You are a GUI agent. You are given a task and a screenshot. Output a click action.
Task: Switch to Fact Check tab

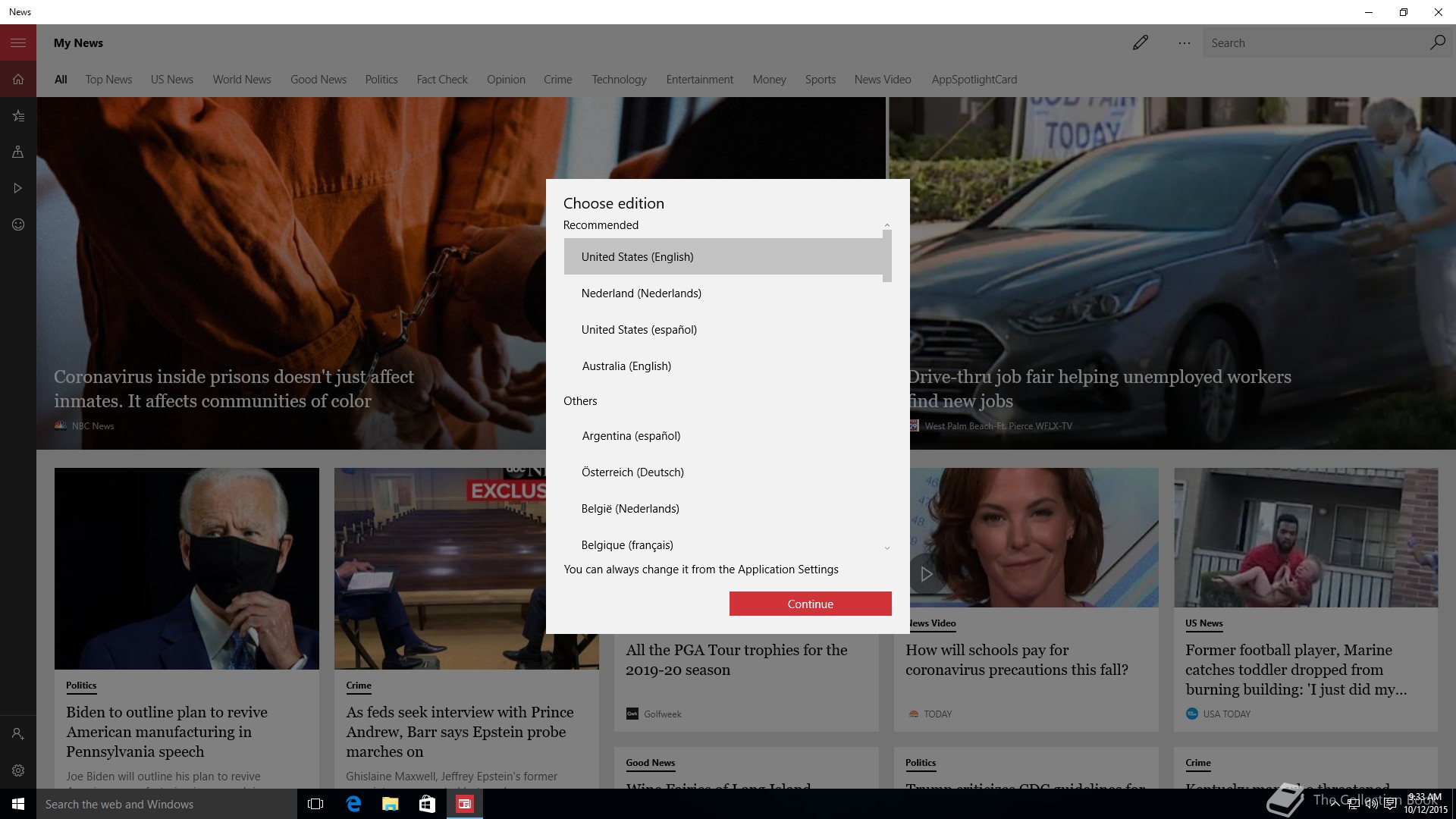tap(442, 80)
